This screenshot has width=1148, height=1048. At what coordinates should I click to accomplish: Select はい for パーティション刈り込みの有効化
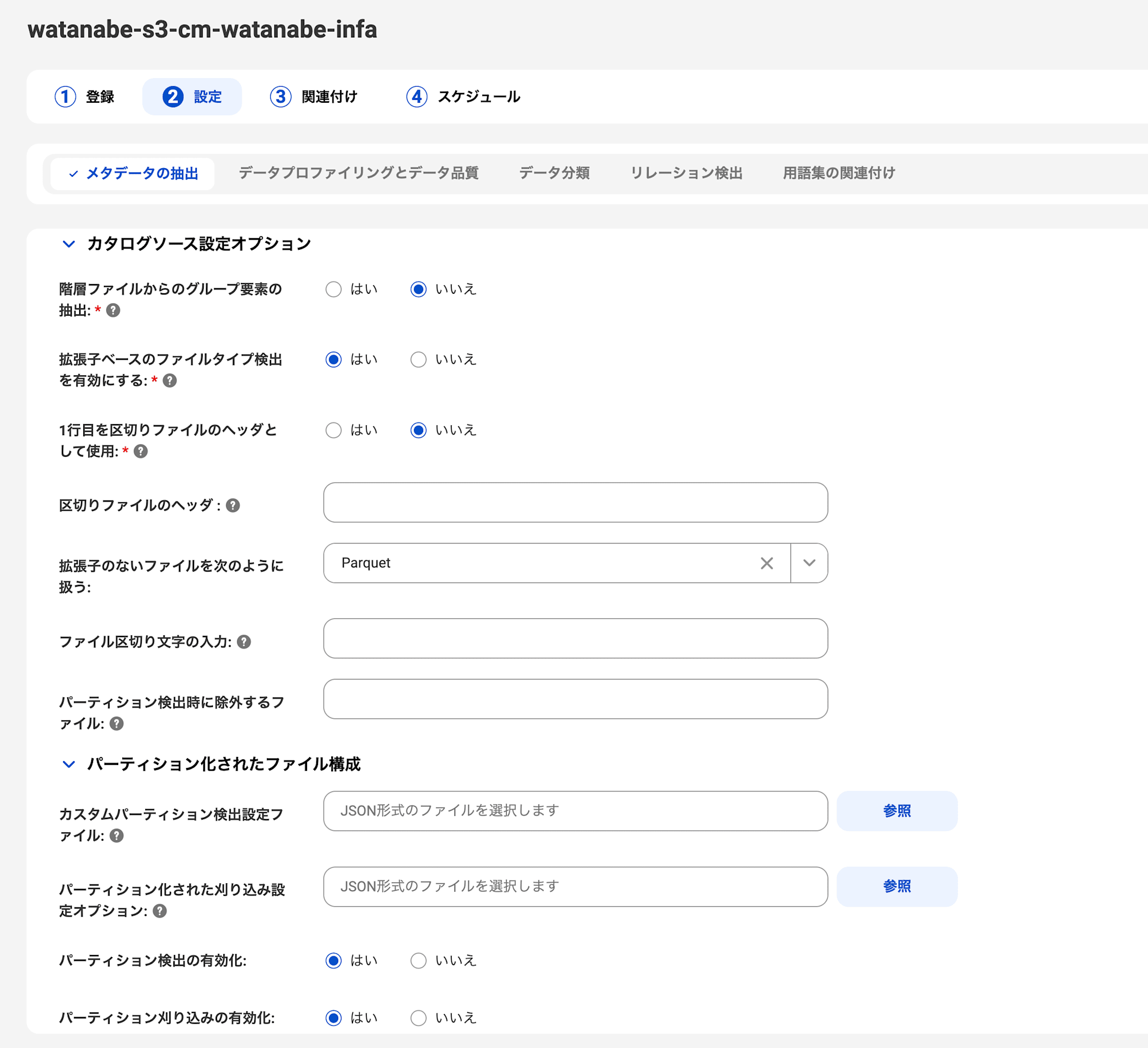point(333,1018)
